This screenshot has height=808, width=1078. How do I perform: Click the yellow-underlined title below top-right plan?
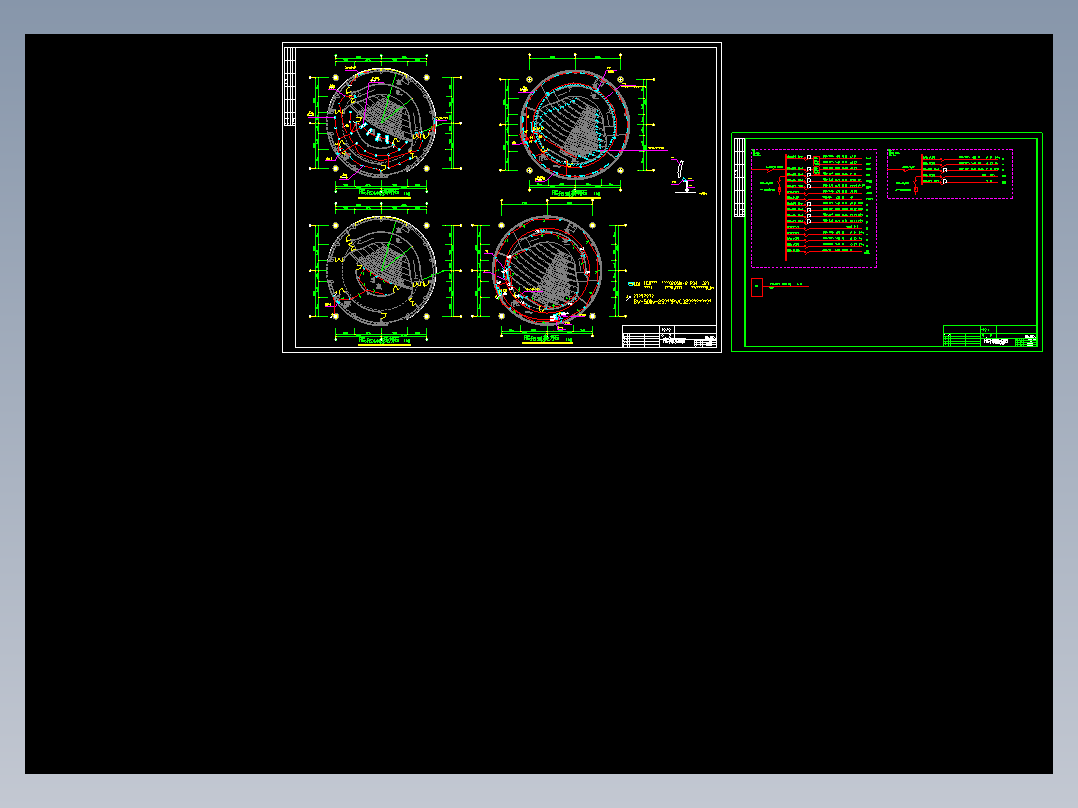pos(576,195)
